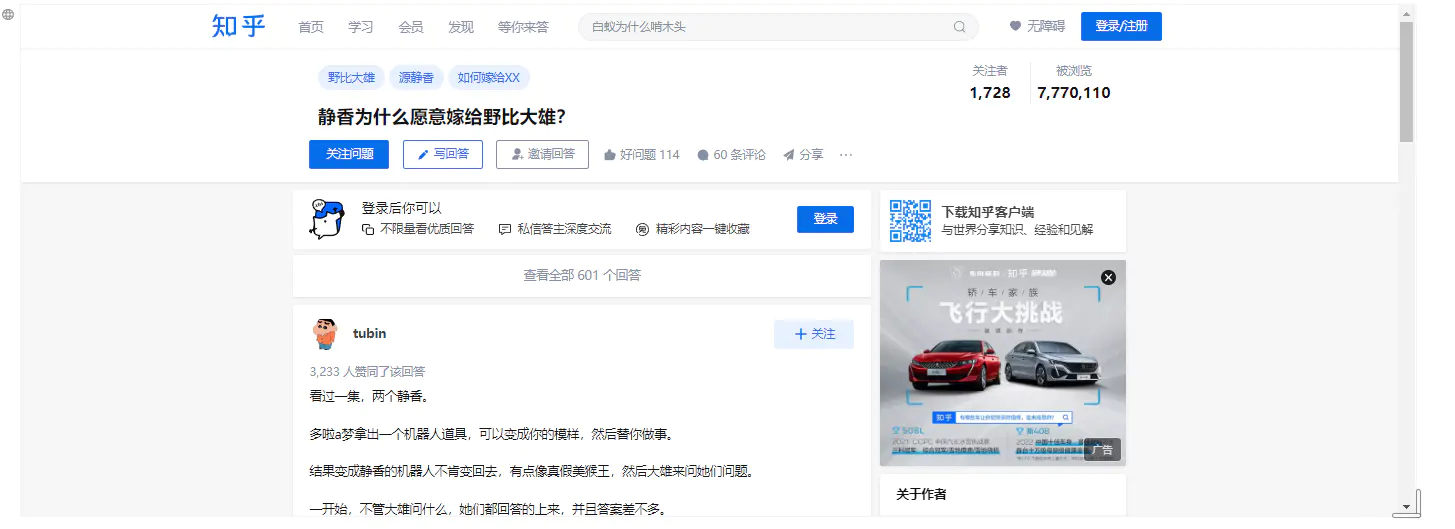Screen dimensions: 1455x529
Task: Click the blue 登录 button in login prompt
Action: pos(825,219)
